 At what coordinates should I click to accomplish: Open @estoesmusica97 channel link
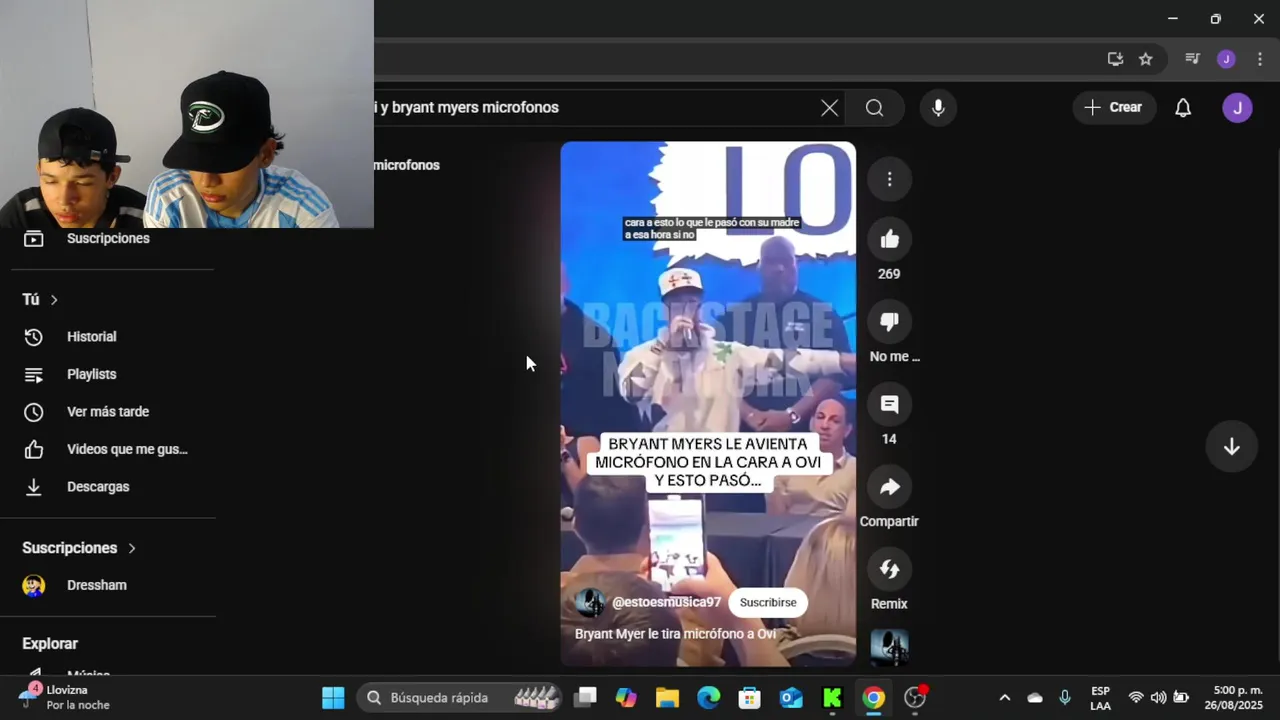666,603
